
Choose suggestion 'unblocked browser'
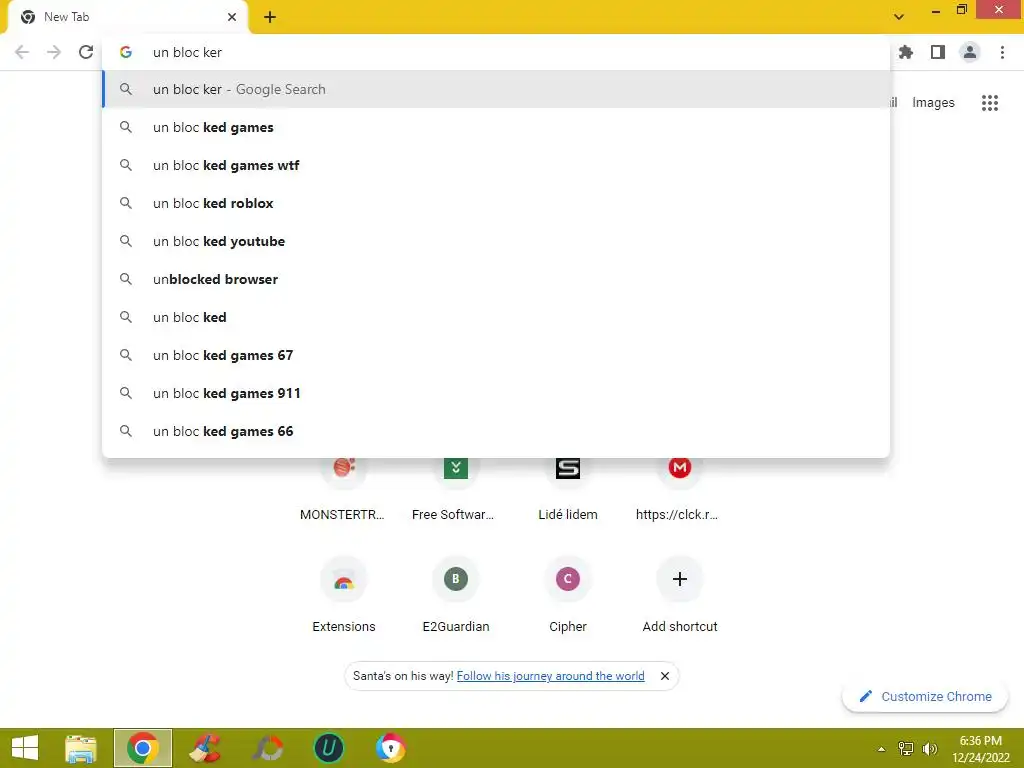coord(496,279)
